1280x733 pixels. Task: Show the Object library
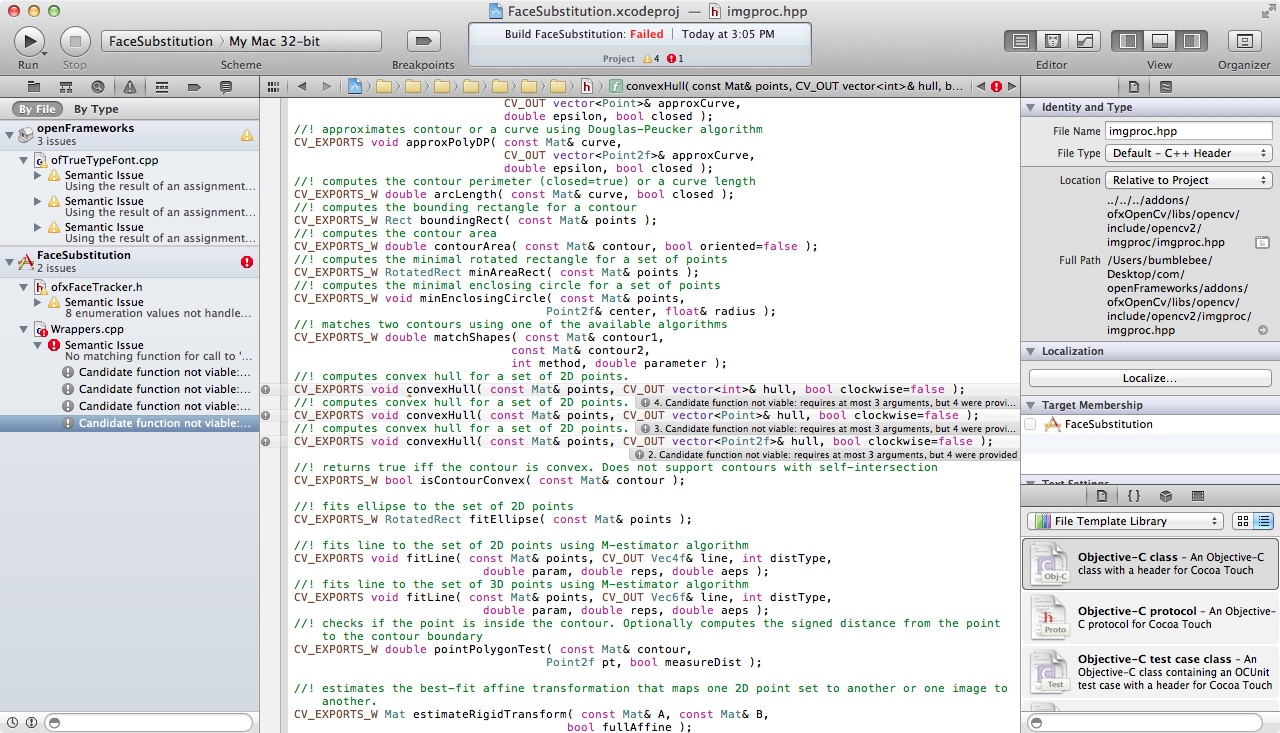click(1166, 496)
